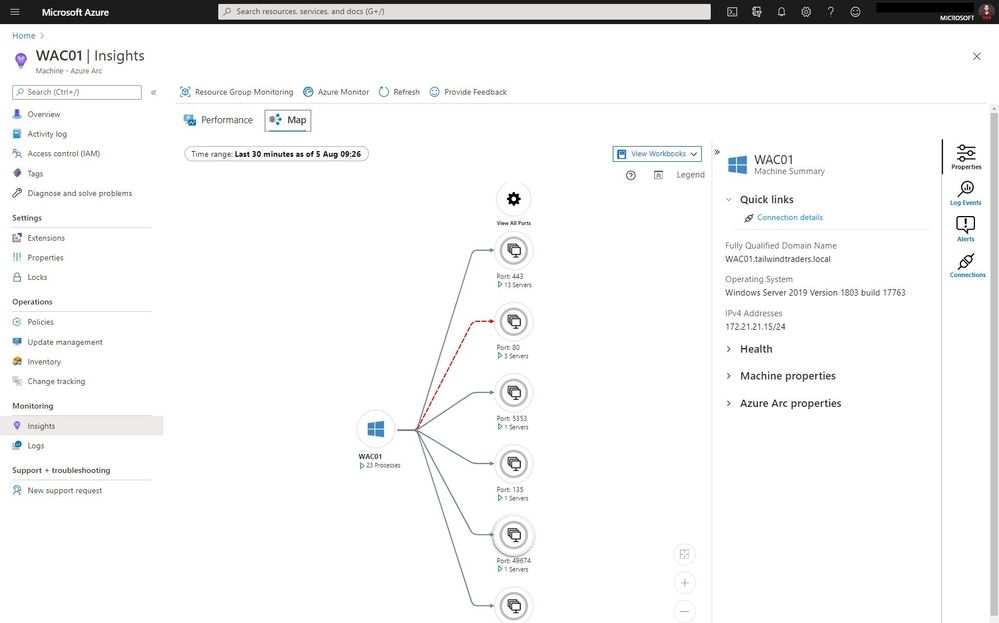Click the Azure Monitor button
This screenshot has width=999, height=623.
(336, 92)
